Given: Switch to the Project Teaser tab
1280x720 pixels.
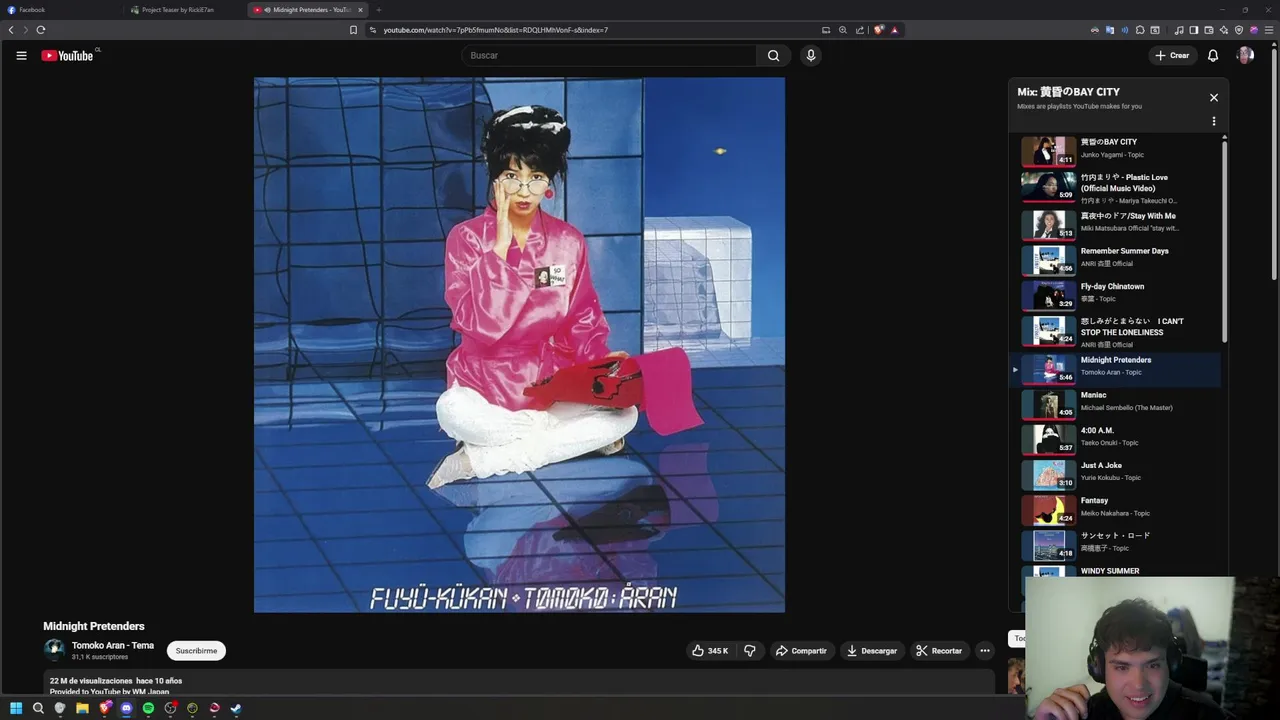Looking at the screenshot, I should [x=185, y=10].
